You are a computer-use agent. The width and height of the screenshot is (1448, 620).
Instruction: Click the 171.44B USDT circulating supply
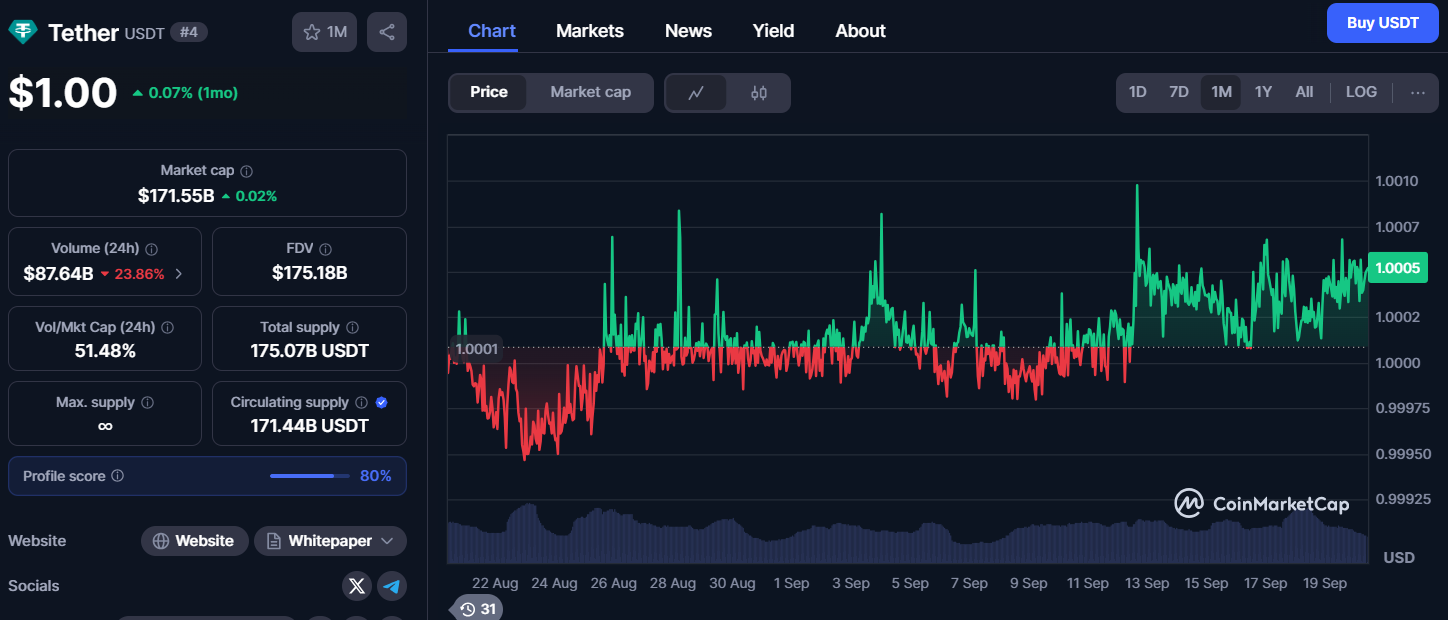point(310,426)
